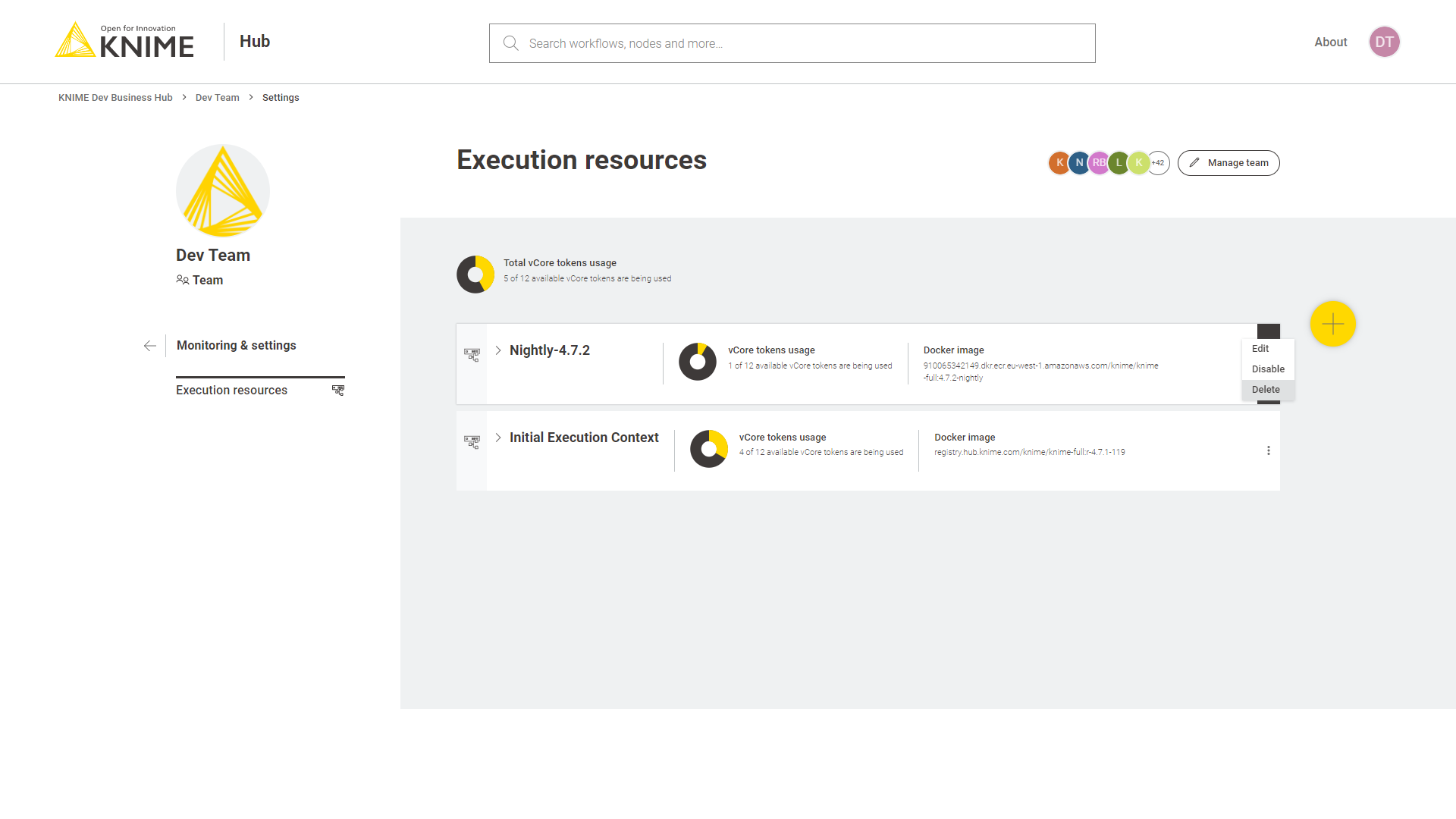Click the Execution resources sidebar icon

coord(338,390)
